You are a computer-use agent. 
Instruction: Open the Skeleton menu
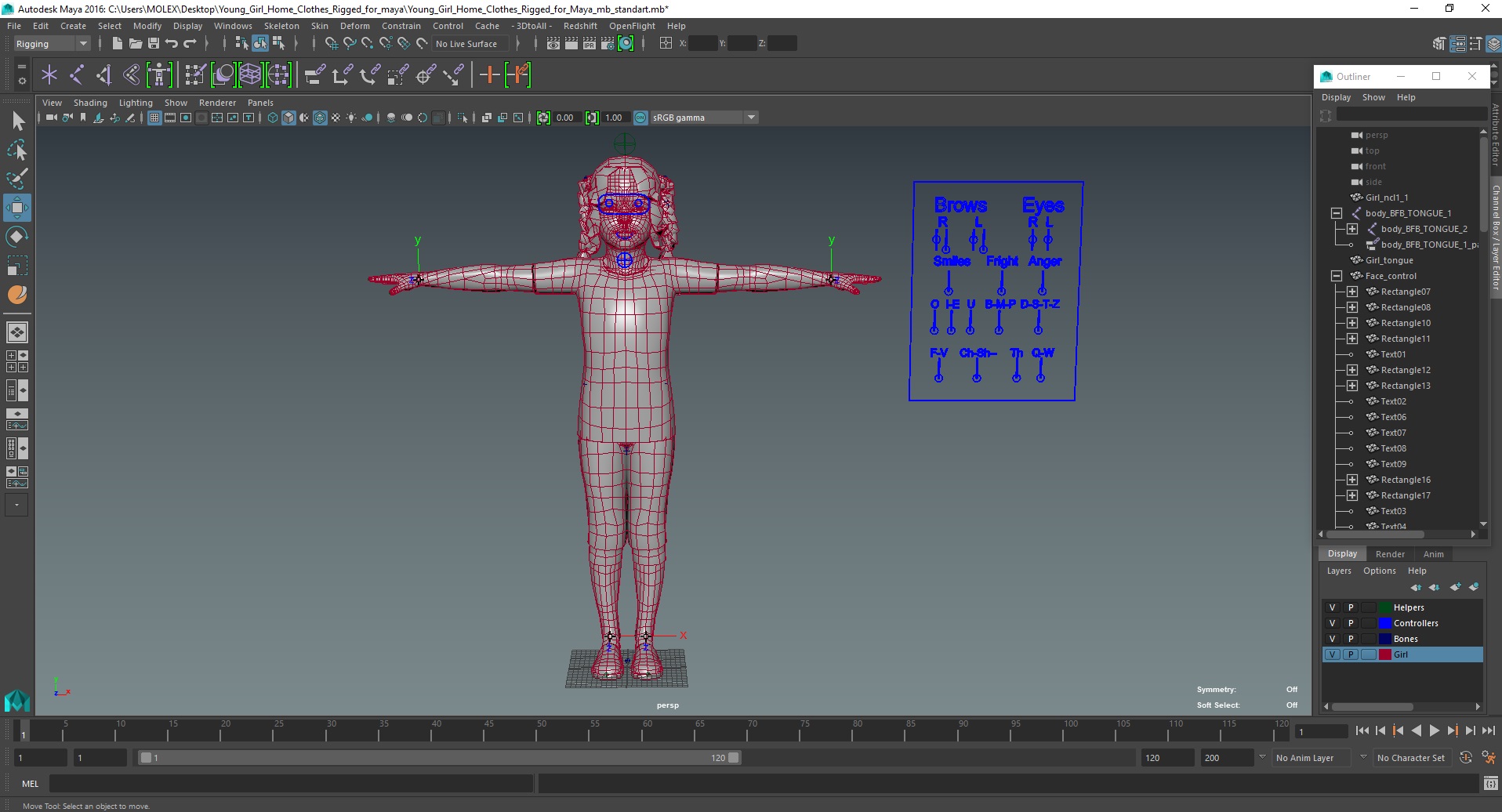(x=281, y=26)
